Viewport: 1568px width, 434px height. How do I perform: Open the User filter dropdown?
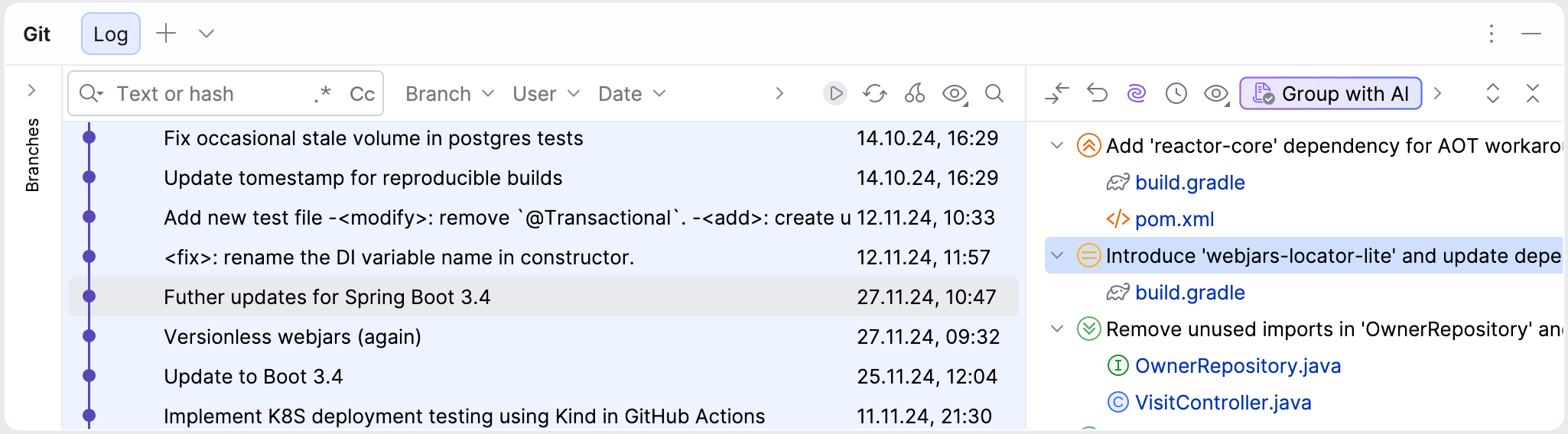546,93
